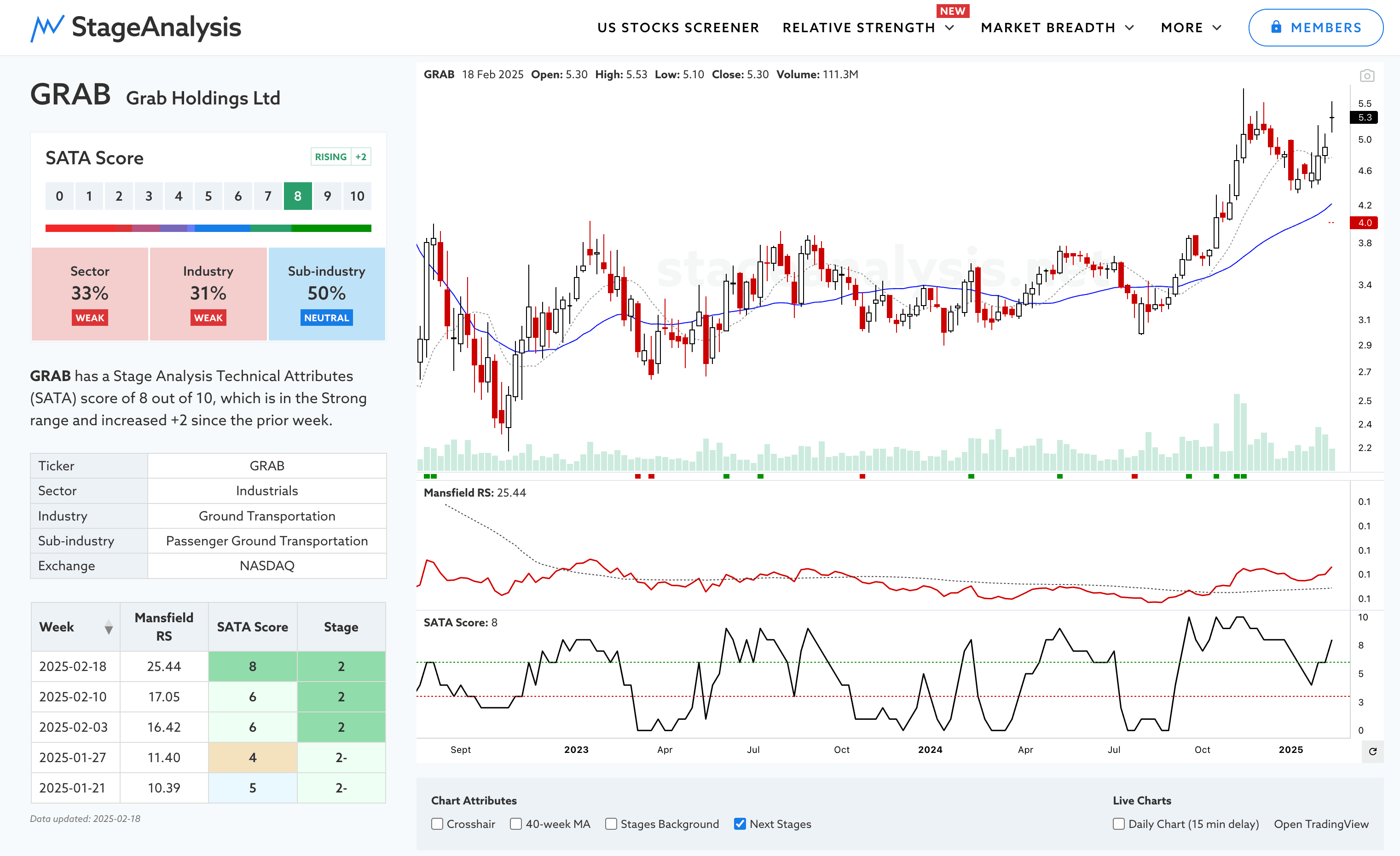Click Mansfield RS value '25.44' in table
Viewport: 1400px width, 856px height.
(164, 666)
